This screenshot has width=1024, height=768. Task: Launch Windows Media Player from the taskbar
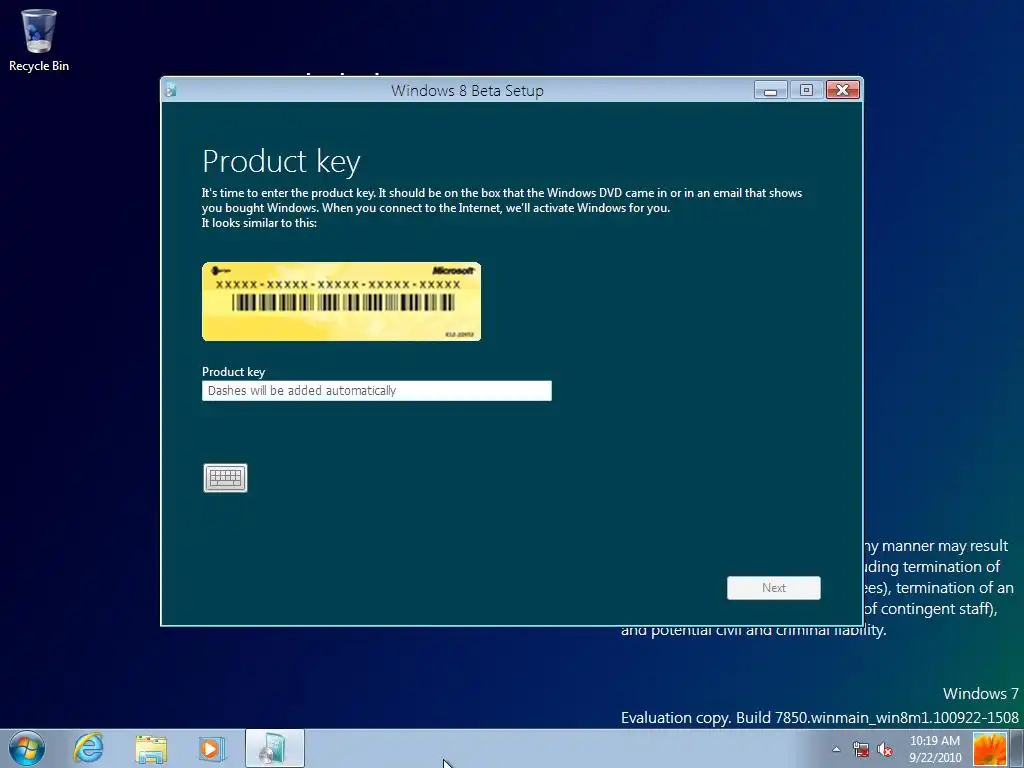pos(211,748)
